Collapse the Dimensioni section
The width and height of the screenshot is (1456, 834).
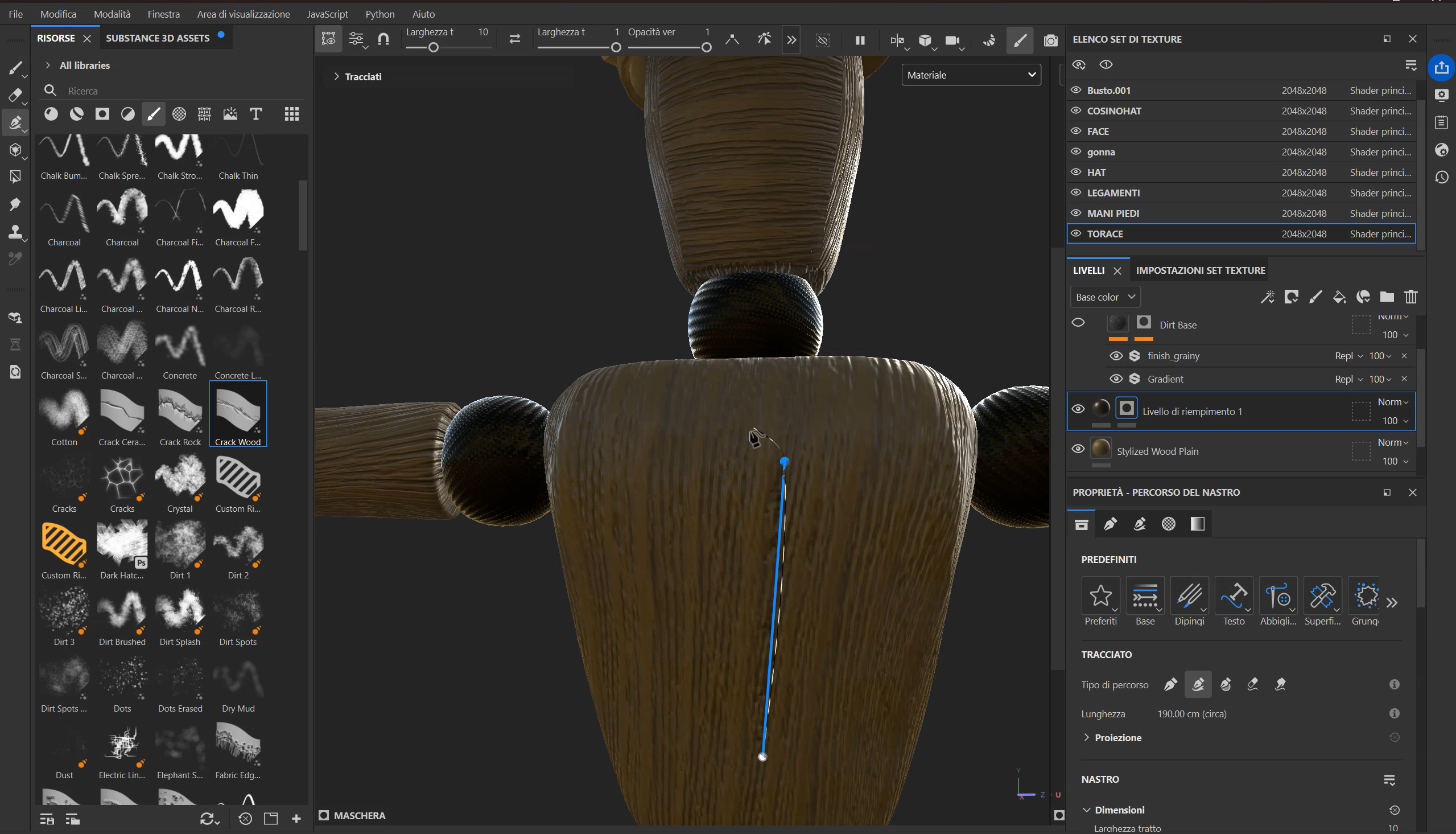tap(1086, 810)
